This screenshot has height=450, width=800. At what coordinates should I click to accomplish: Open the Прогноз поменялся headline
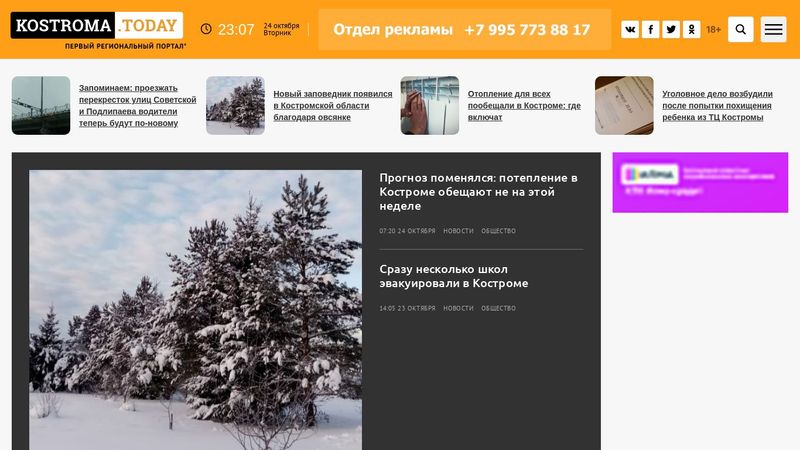(x=479, y=192)
